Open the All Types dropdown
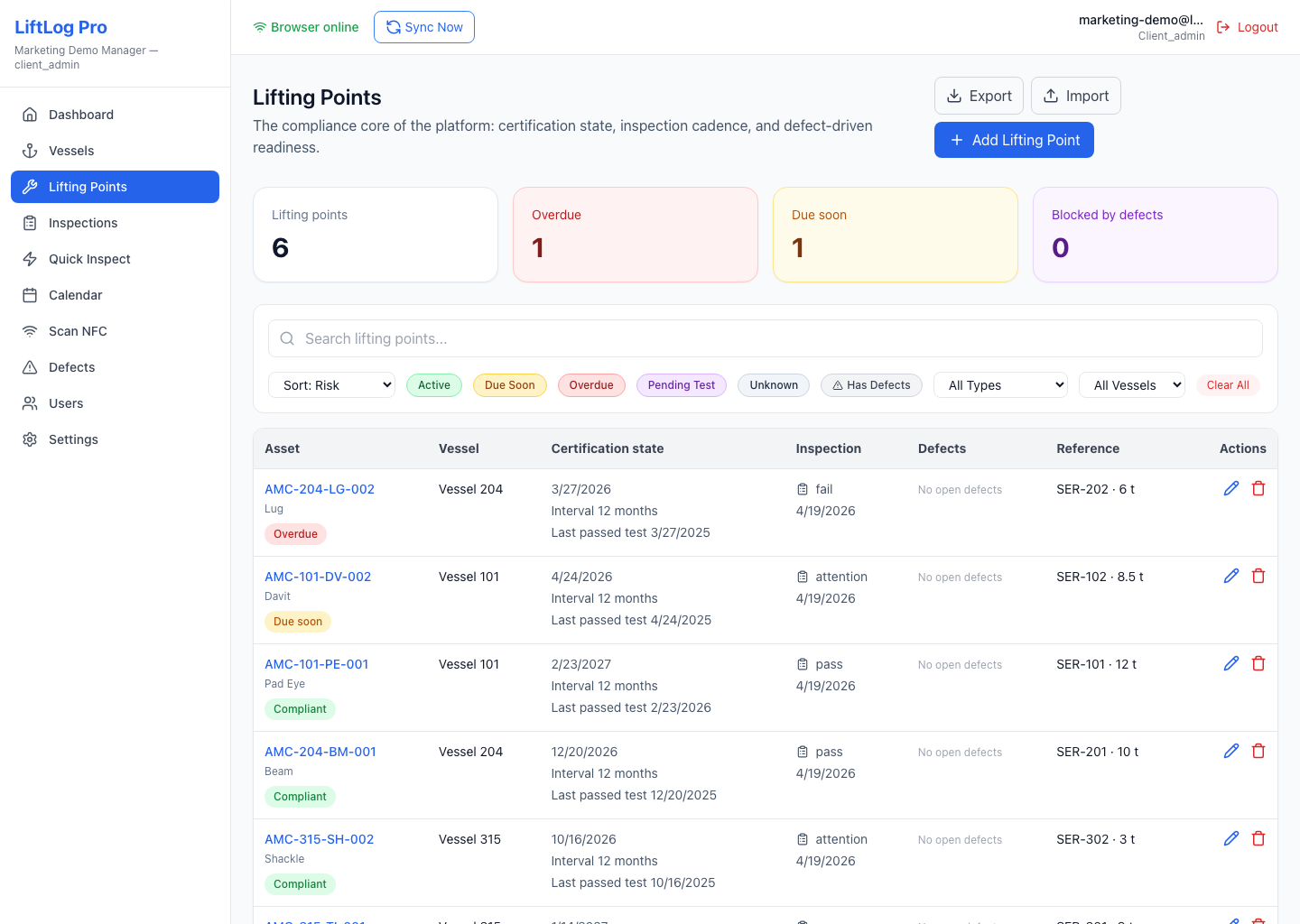The height and width of the screenshot is (924, 1300). point(1000,385)
